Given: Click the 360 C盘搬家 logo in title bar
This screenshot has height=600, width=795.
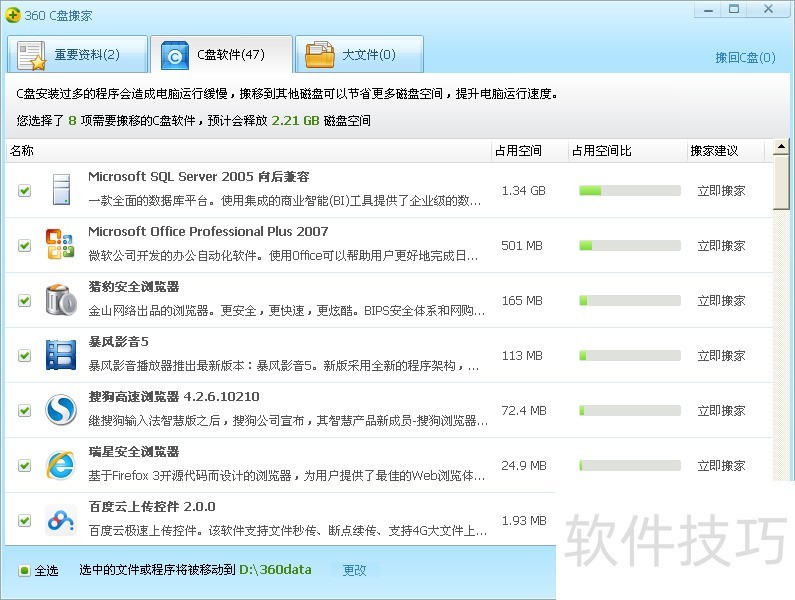Looking at the screenshot, I should click(13, 13).
